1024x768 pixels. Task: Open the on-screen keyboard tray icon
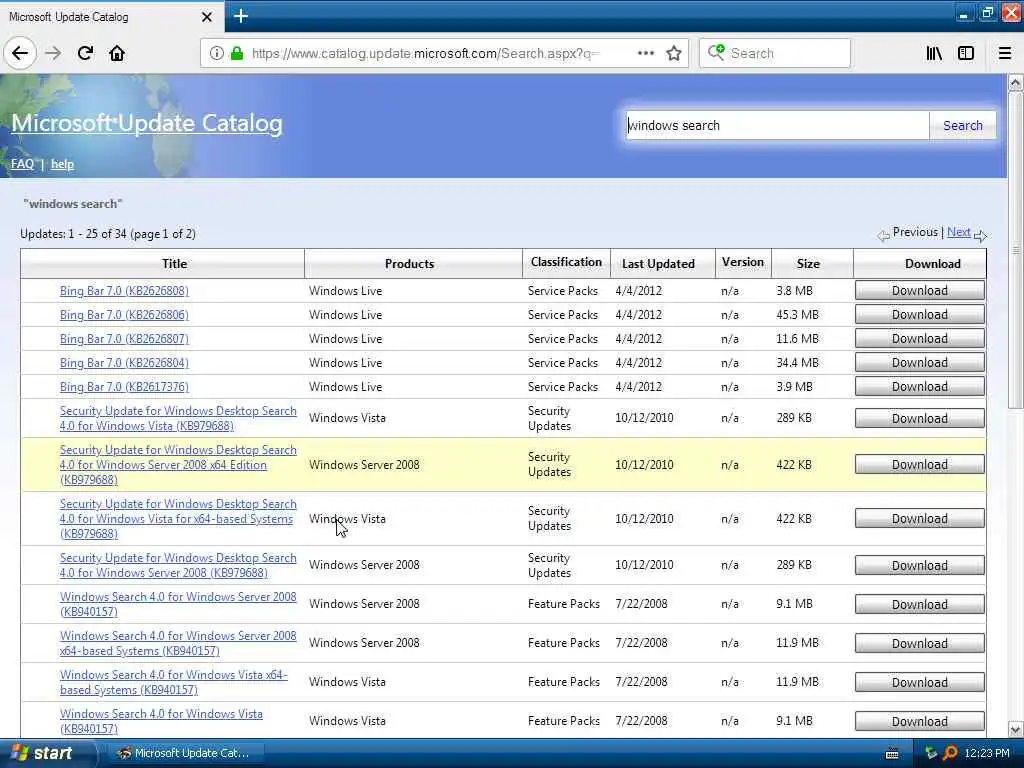point(892,754)
